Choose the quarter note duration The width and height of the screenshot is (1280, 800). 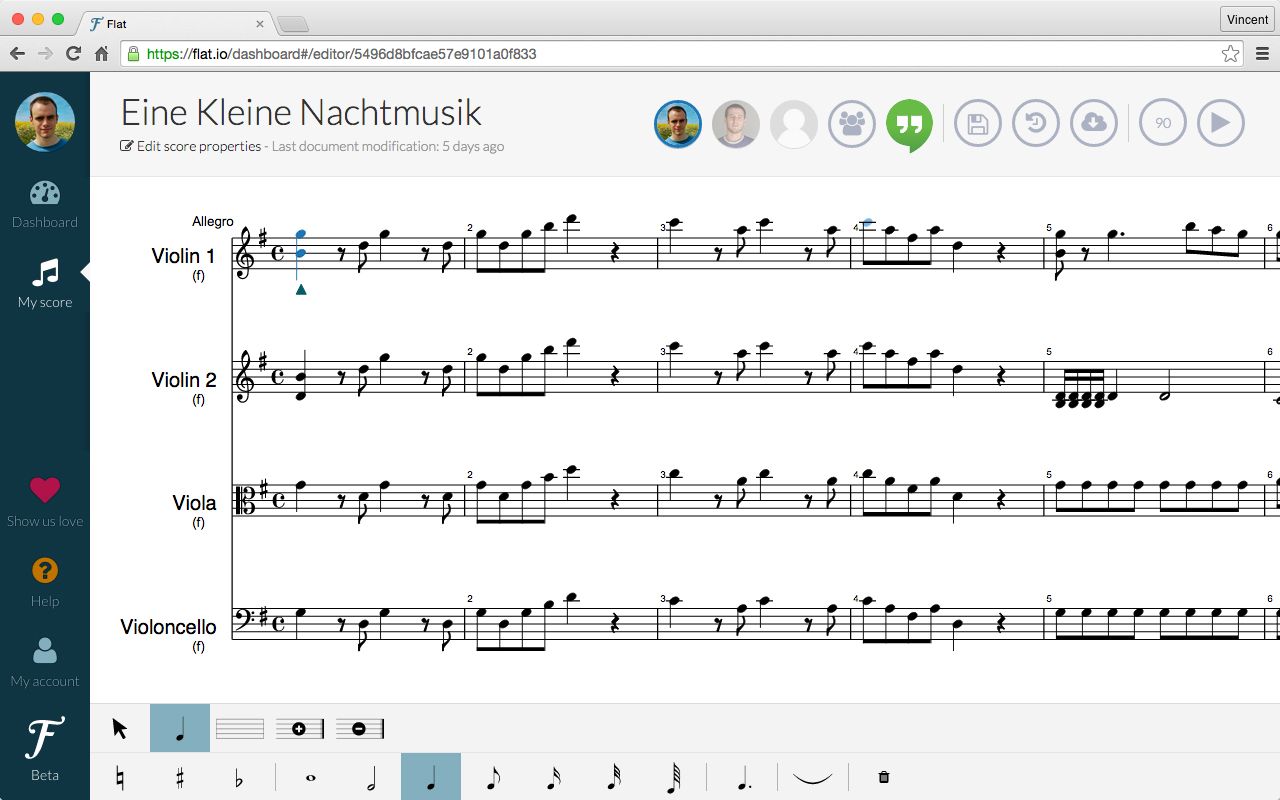tap(431, 777)
